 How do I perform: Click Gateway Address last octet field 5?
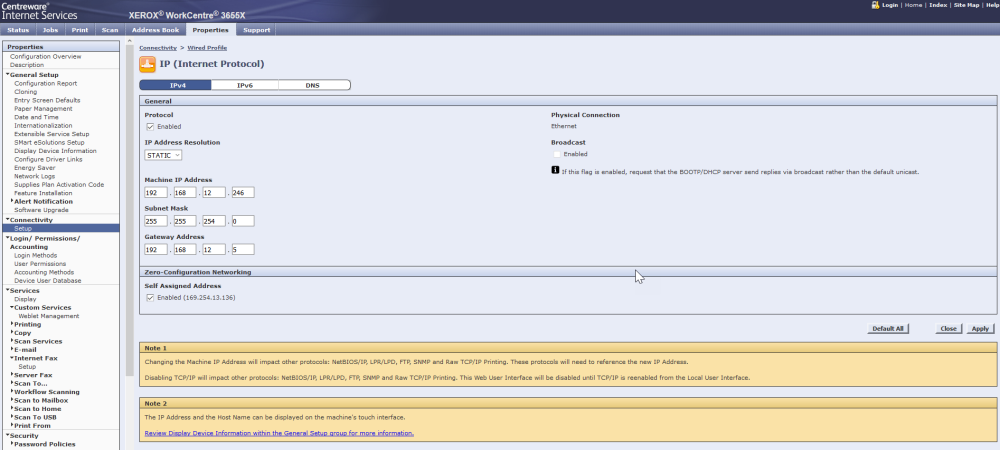[243, 249]
